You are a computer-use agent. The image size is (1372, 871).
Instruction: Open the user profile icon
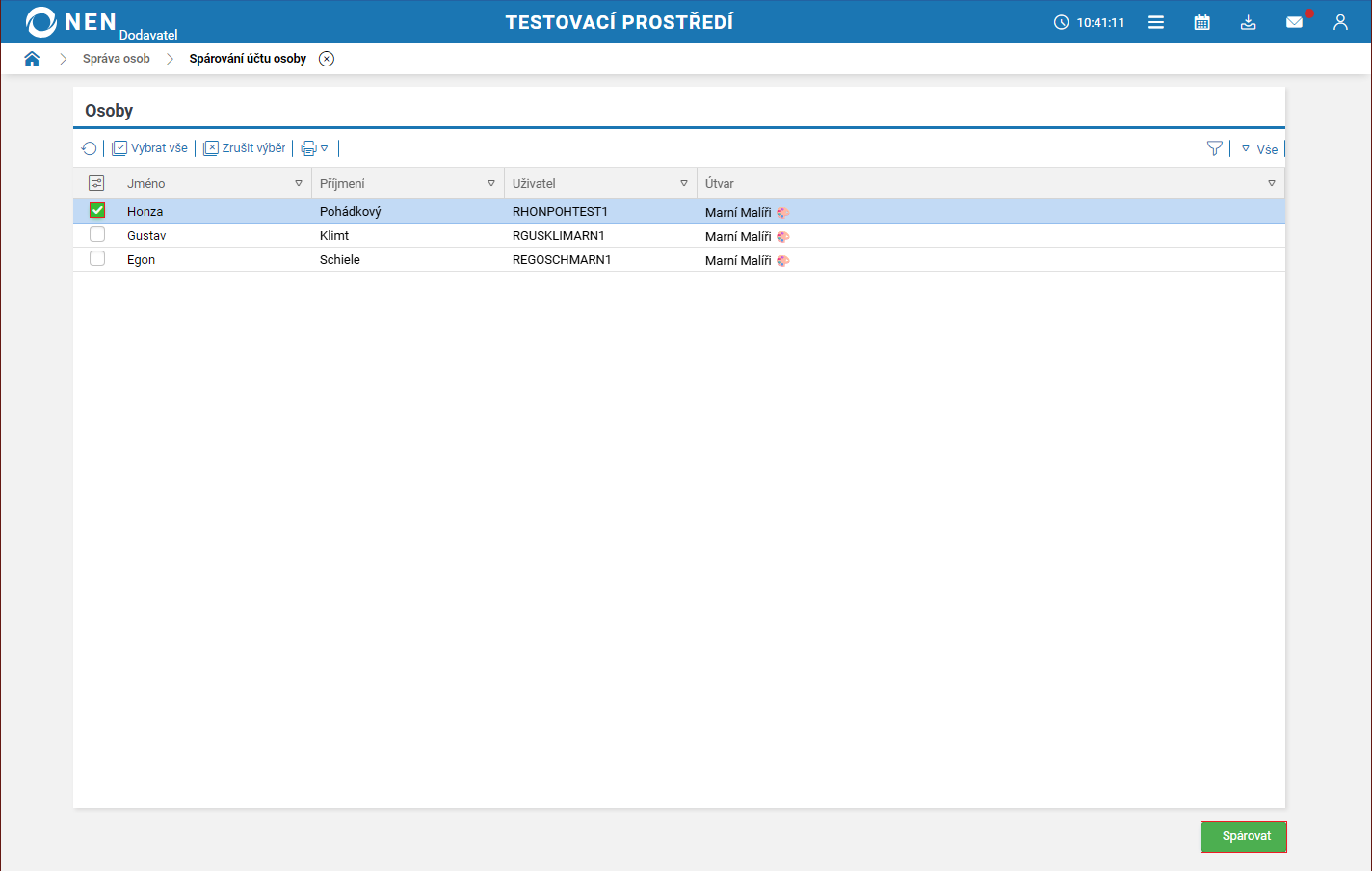1340,22
